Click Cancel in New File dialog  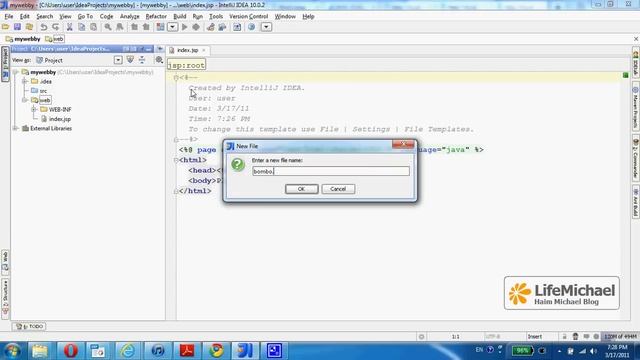(x=338, y=189)
